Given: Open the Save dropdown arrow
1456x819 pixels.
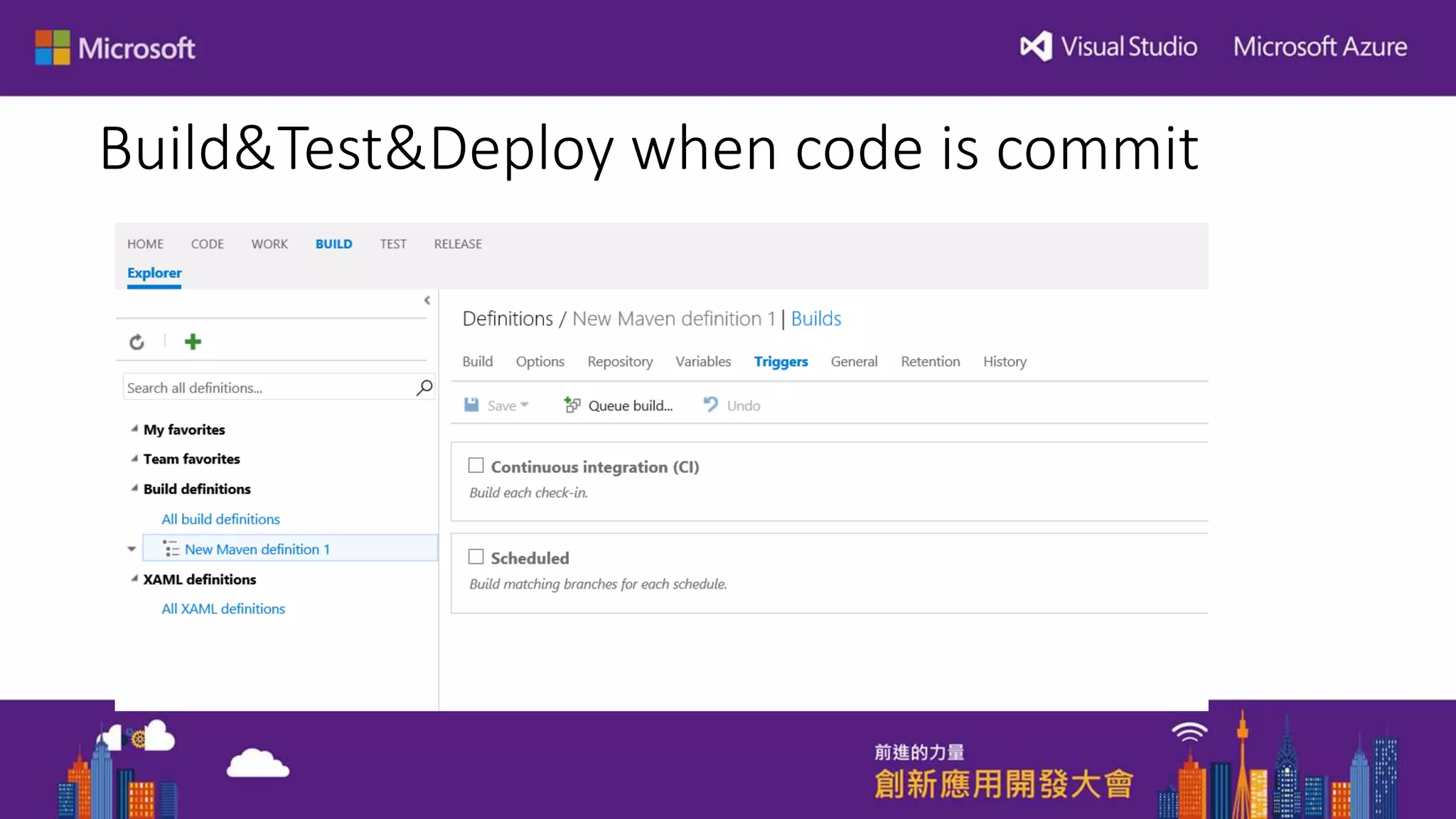Looking at the screenshot, I should pyautogui.click(x=525, y=405).
